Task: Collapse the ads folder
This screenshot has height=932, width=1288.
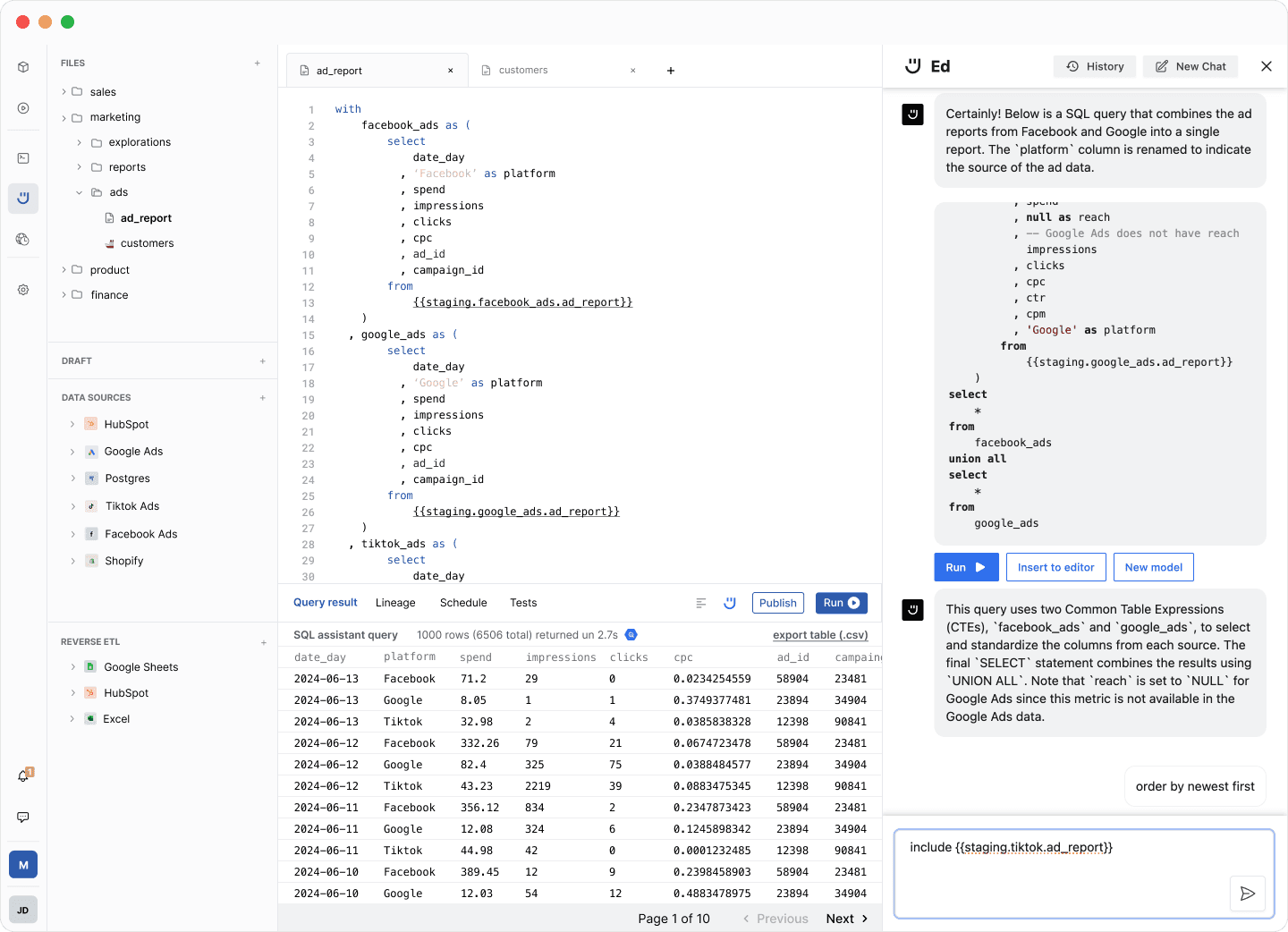Action: [x=80, y=192]
